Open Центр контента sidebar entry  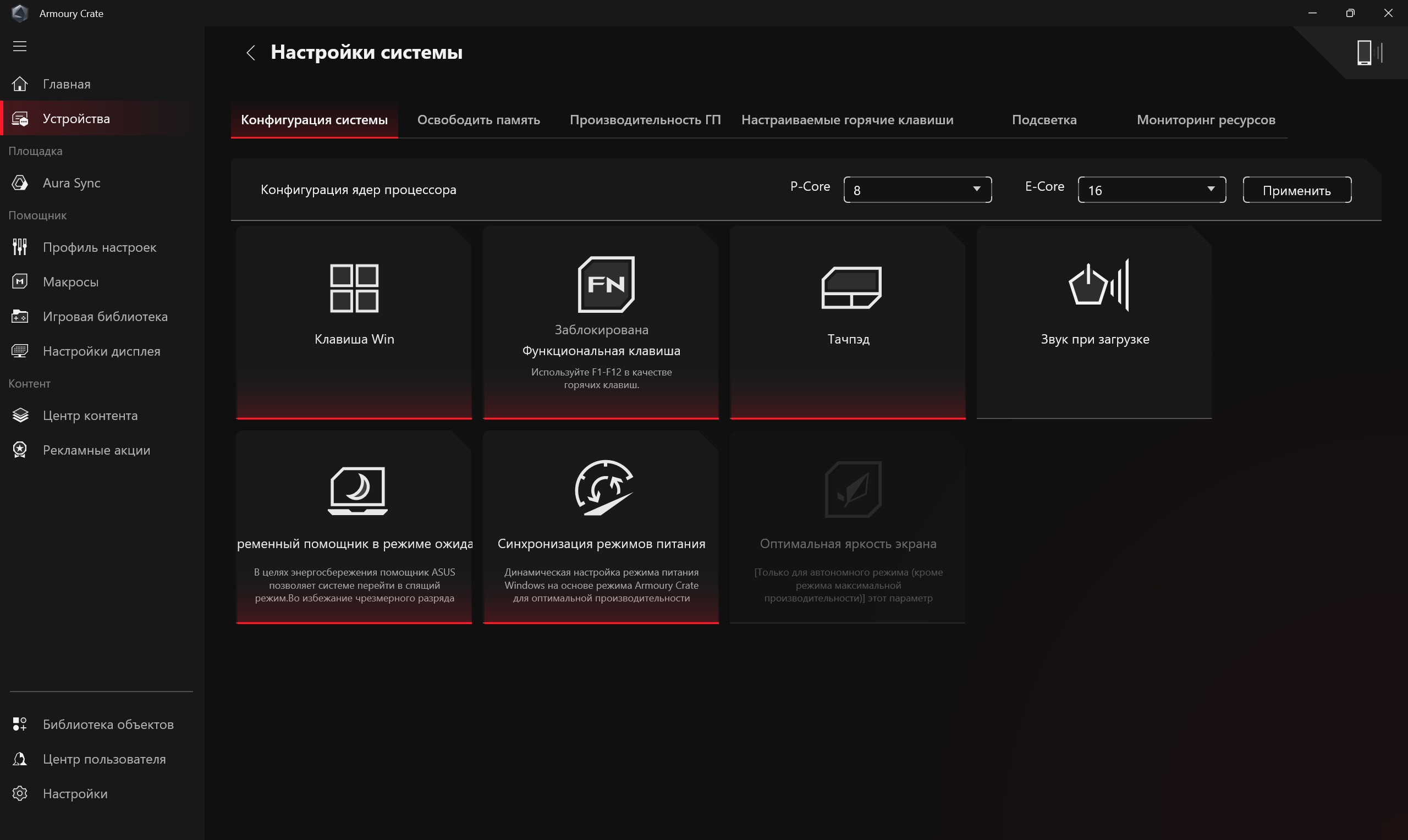click(x=102, y=416)
